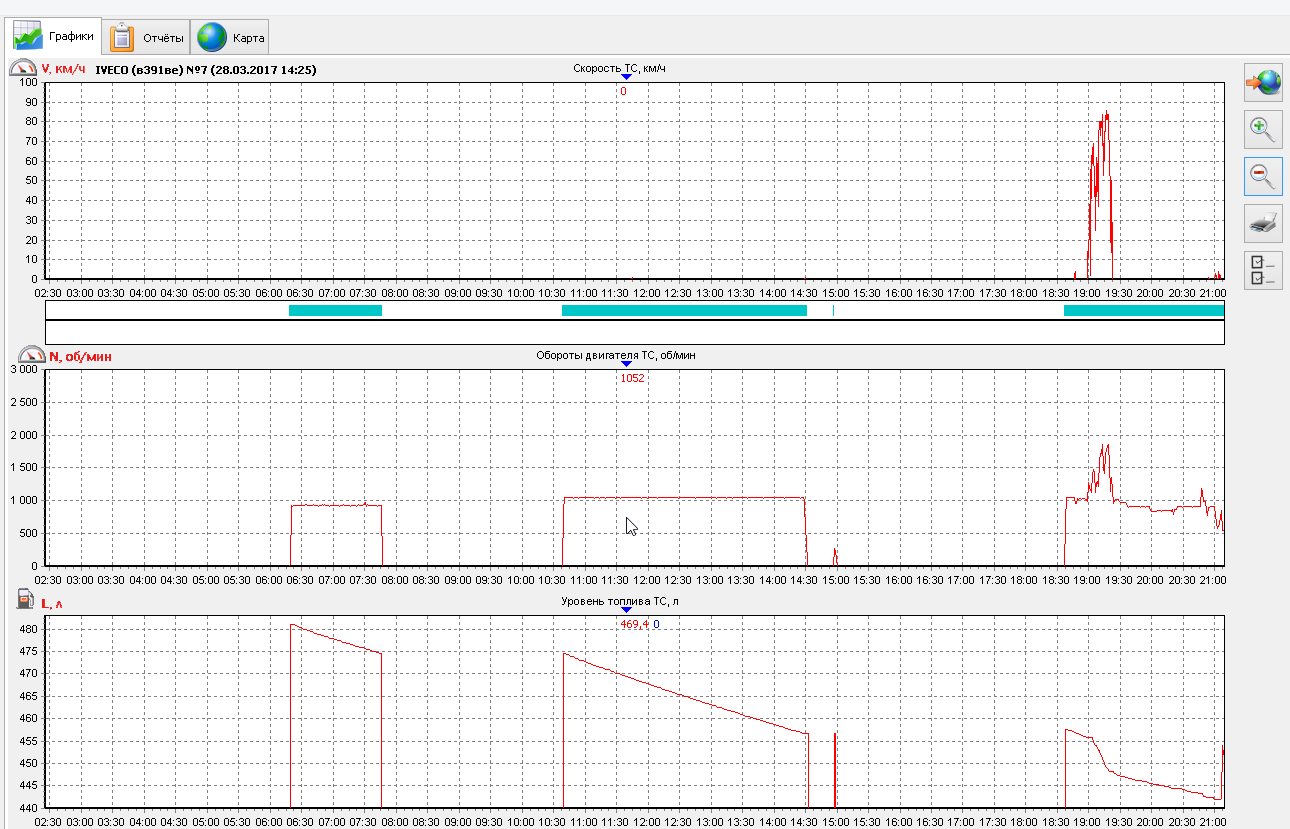The image size is (1290, 829).
Task: Print the charts using the printer icon
Action: [x=1263, y=223]
